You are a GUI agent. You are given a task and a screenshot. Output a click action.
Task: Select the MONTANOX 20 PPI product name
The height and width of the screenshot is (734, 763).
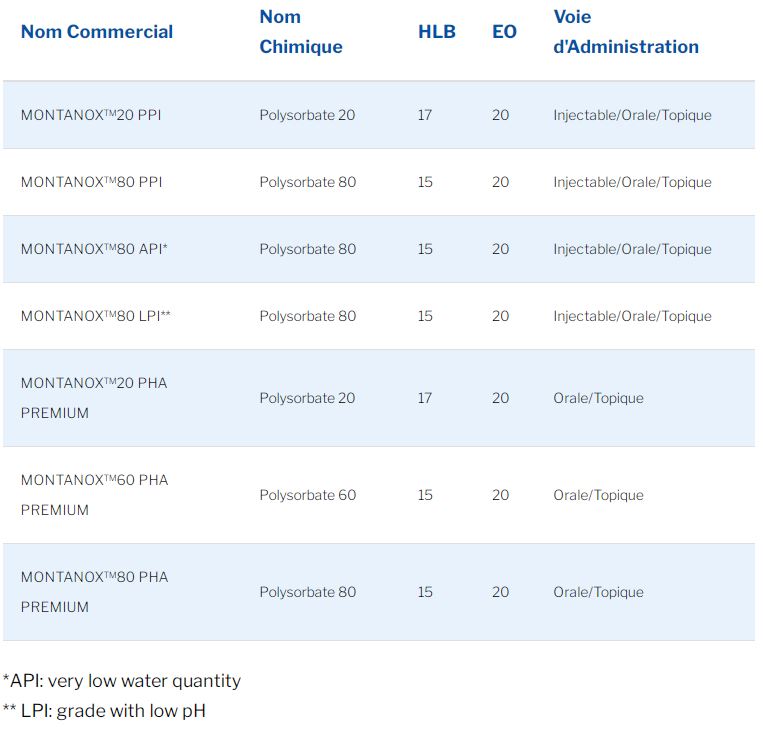[x=91, y=115]
